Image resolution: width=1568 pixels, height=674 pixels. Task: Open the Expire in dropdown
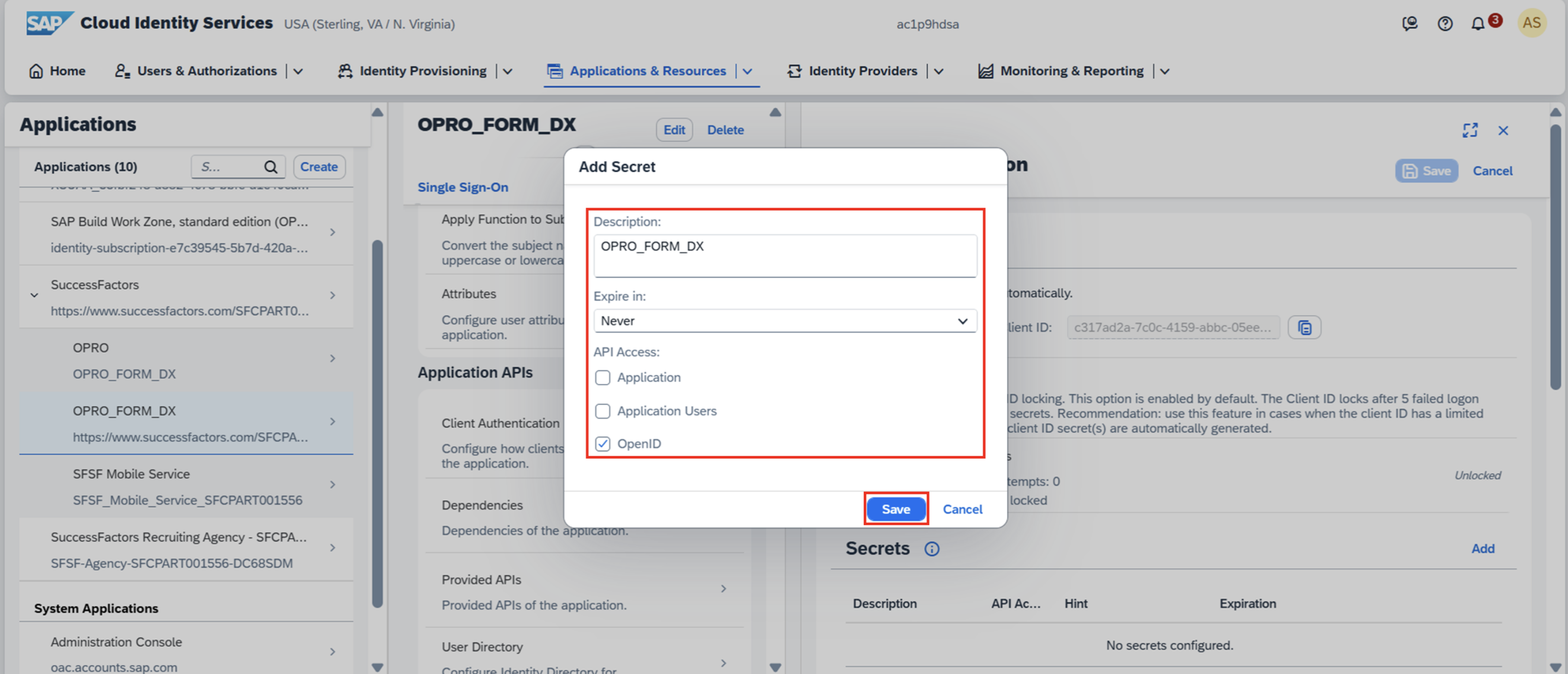pyautogui.click(x=784, y=320)
